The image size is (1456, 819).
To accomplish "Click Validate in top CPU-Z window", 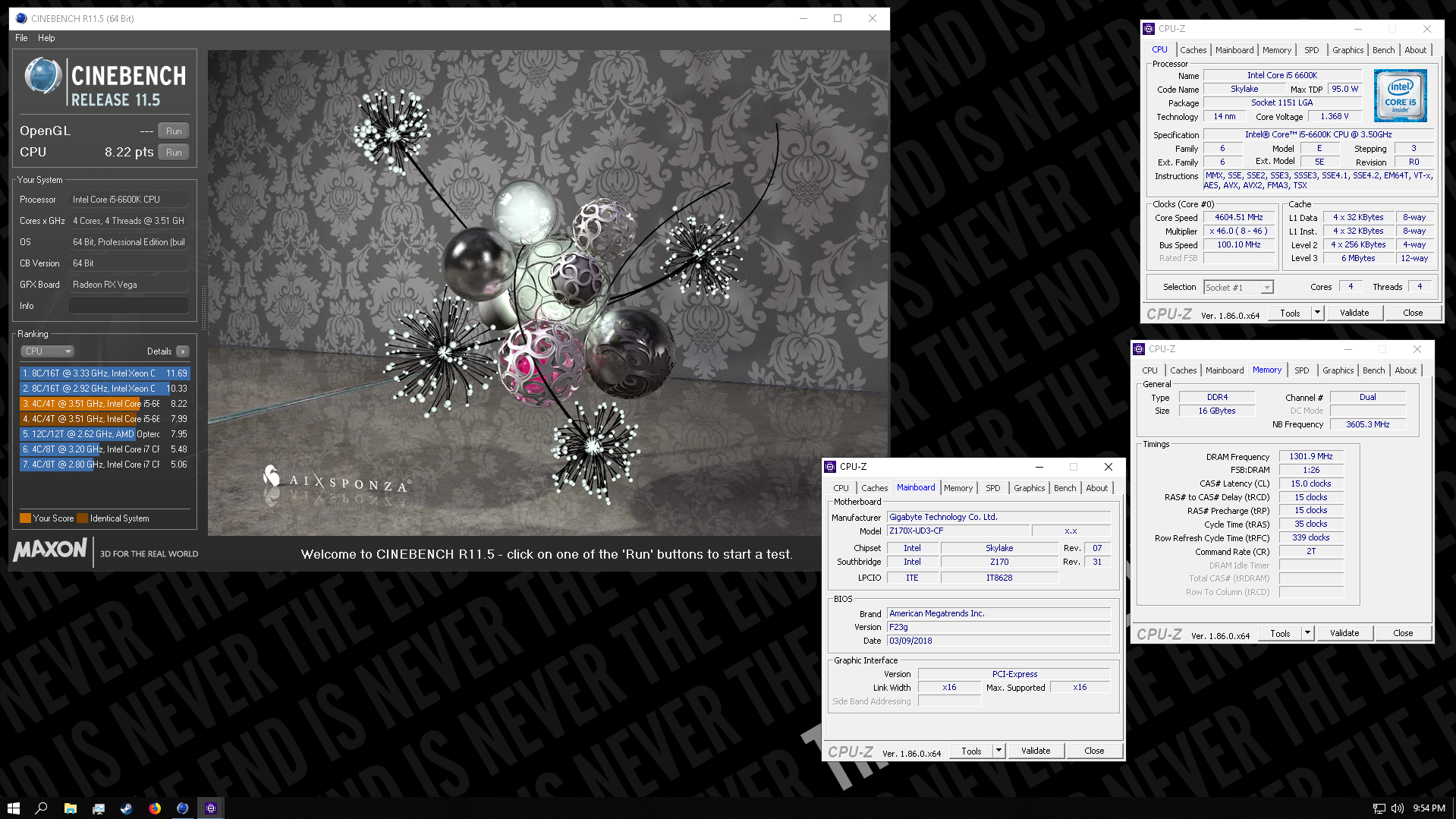I will [x=1354, y=313].
